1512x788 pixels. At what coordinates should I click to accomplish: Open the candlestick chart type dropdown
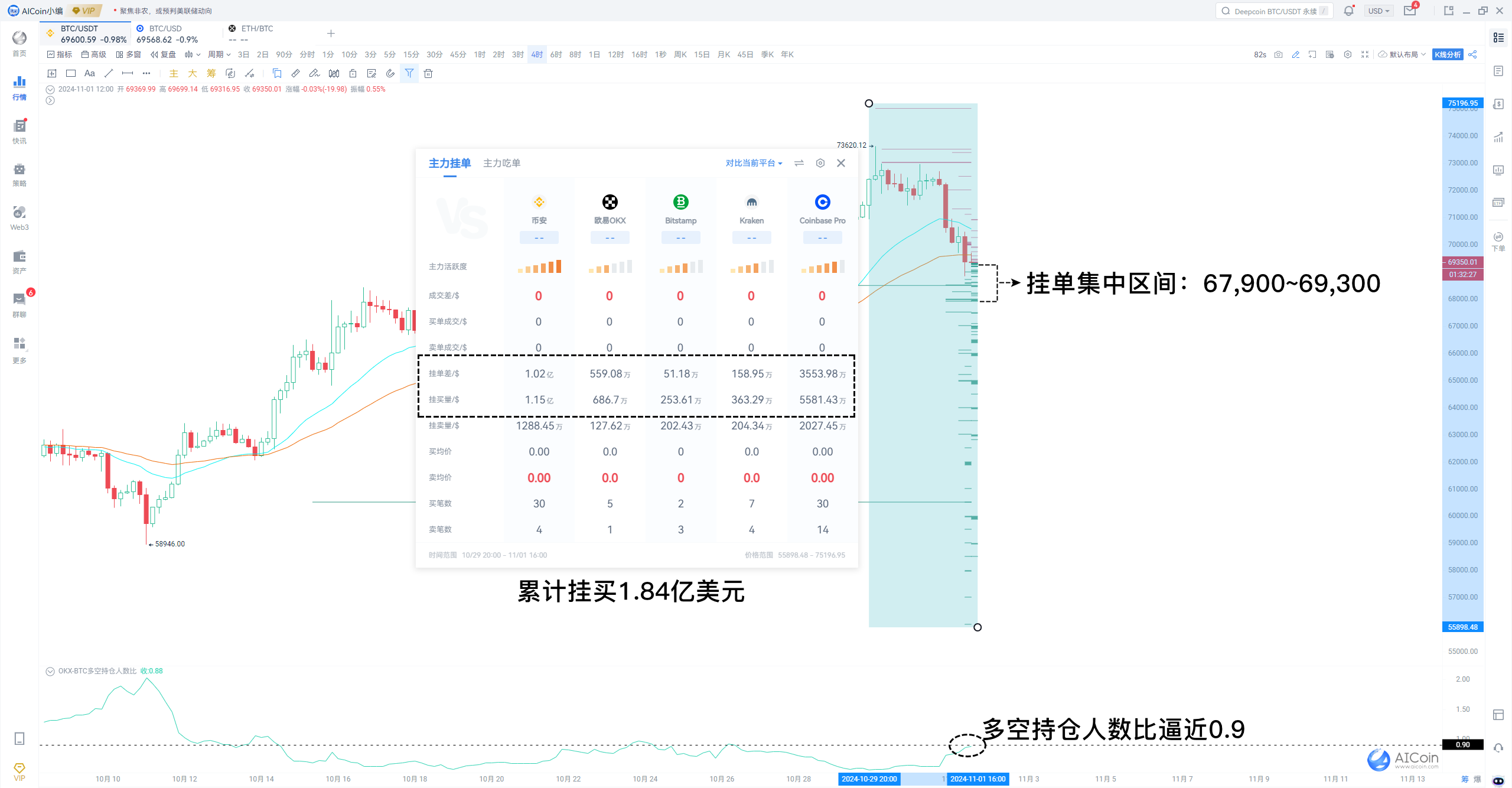click(x=193, y=54)
